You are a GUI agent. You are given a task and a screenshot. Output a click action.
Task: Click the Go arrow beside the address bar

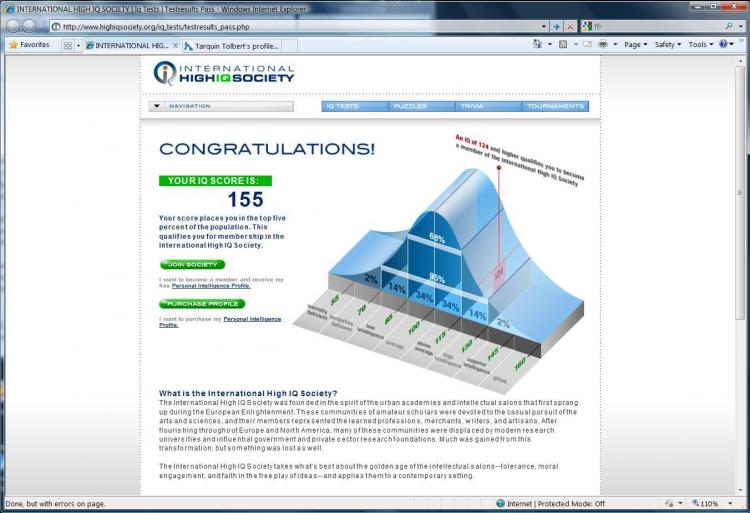[x=556, y=27]
